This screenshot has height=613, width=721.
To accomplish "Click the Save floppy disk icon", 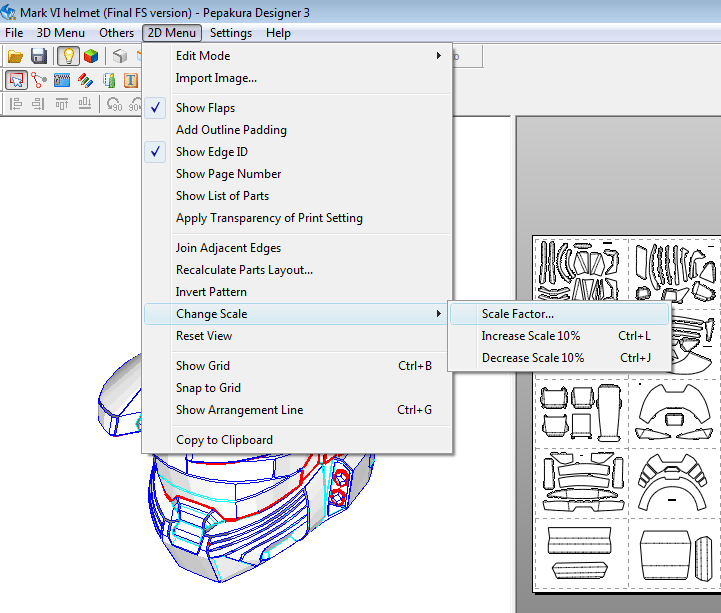I will click(x=39, y=57).
